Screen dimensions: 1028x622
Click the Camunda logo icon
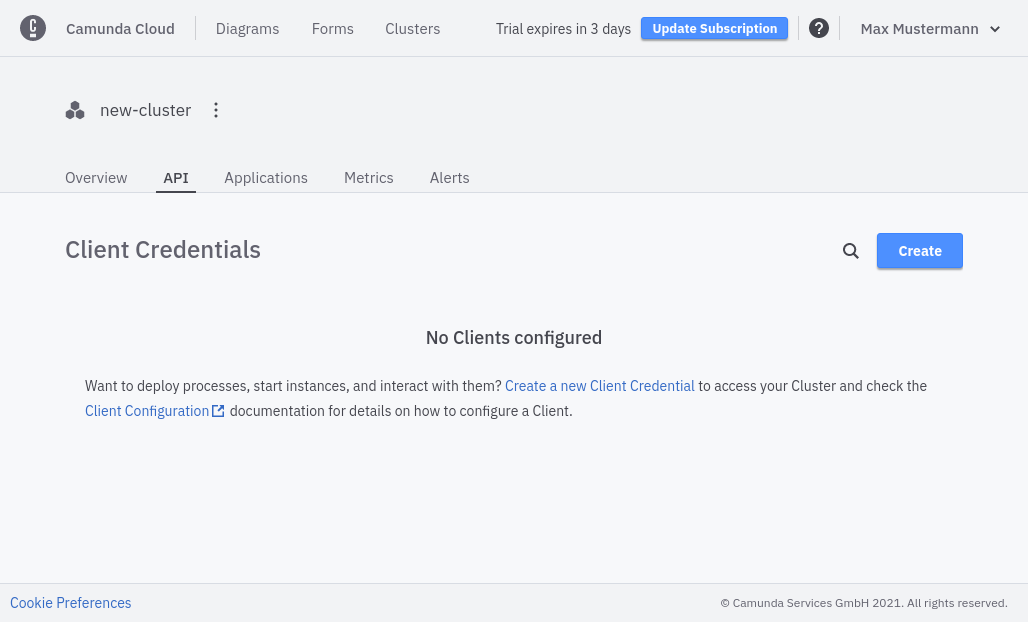coord(33,29)
